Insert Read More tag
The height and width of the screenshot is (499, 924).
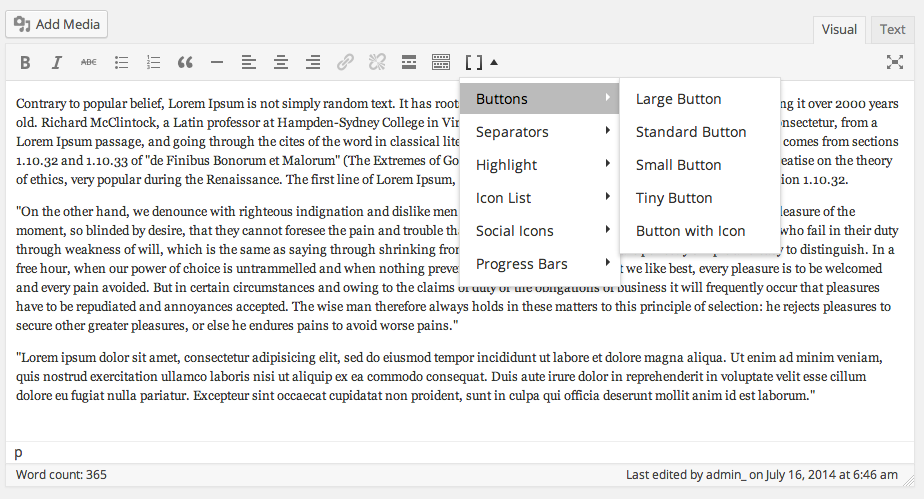(x=409, y=62)
